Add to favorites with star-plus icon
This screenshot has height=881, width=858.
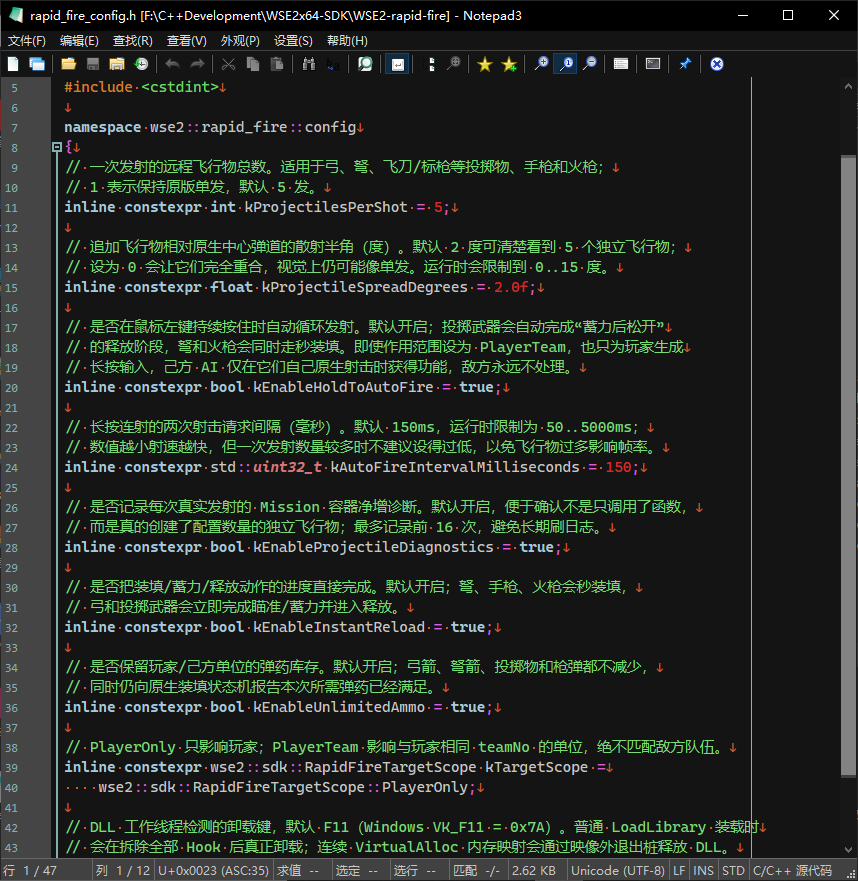coord(509,64)
